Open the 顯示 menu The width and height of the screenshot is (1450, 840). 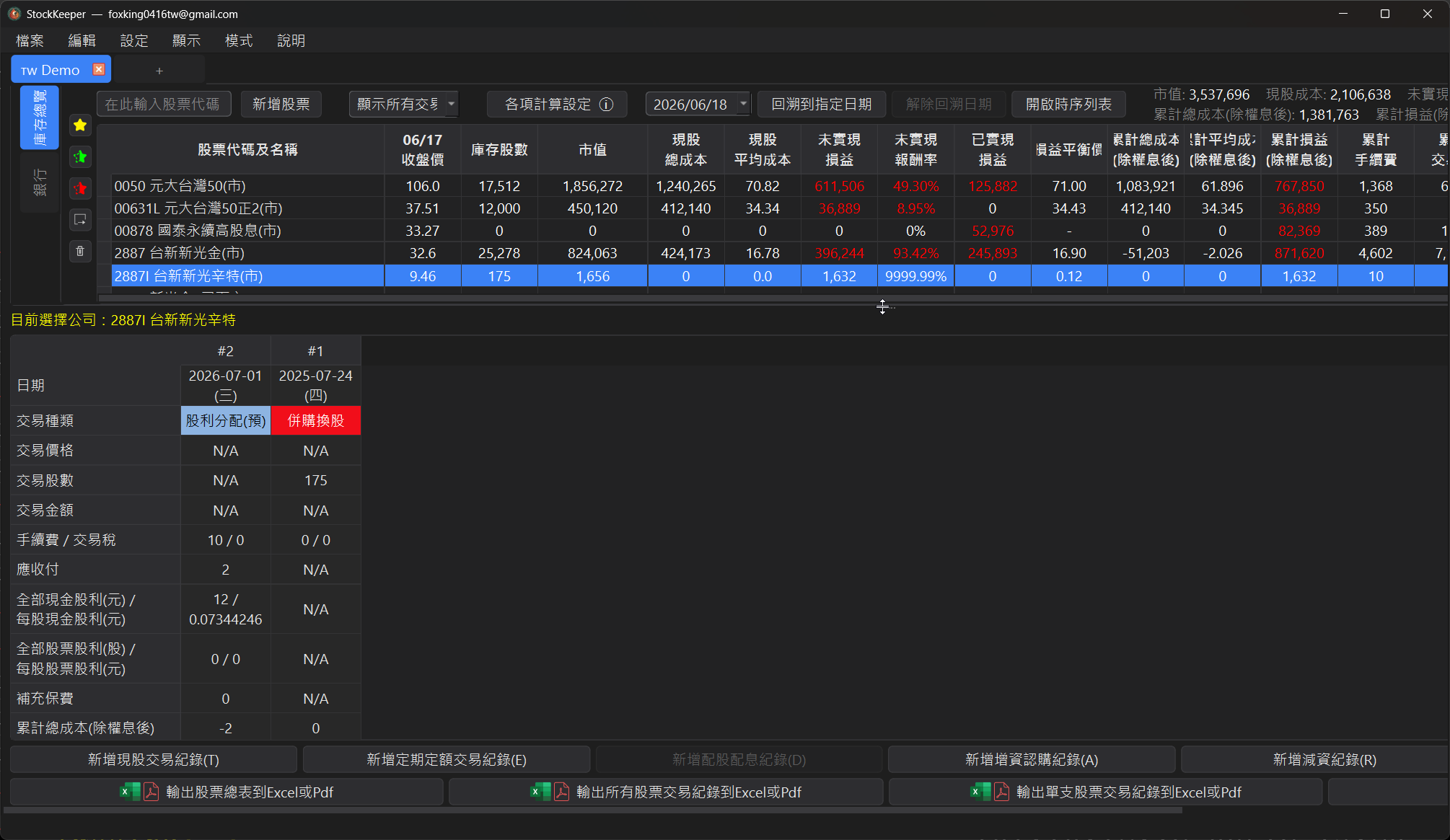point(186,40)
